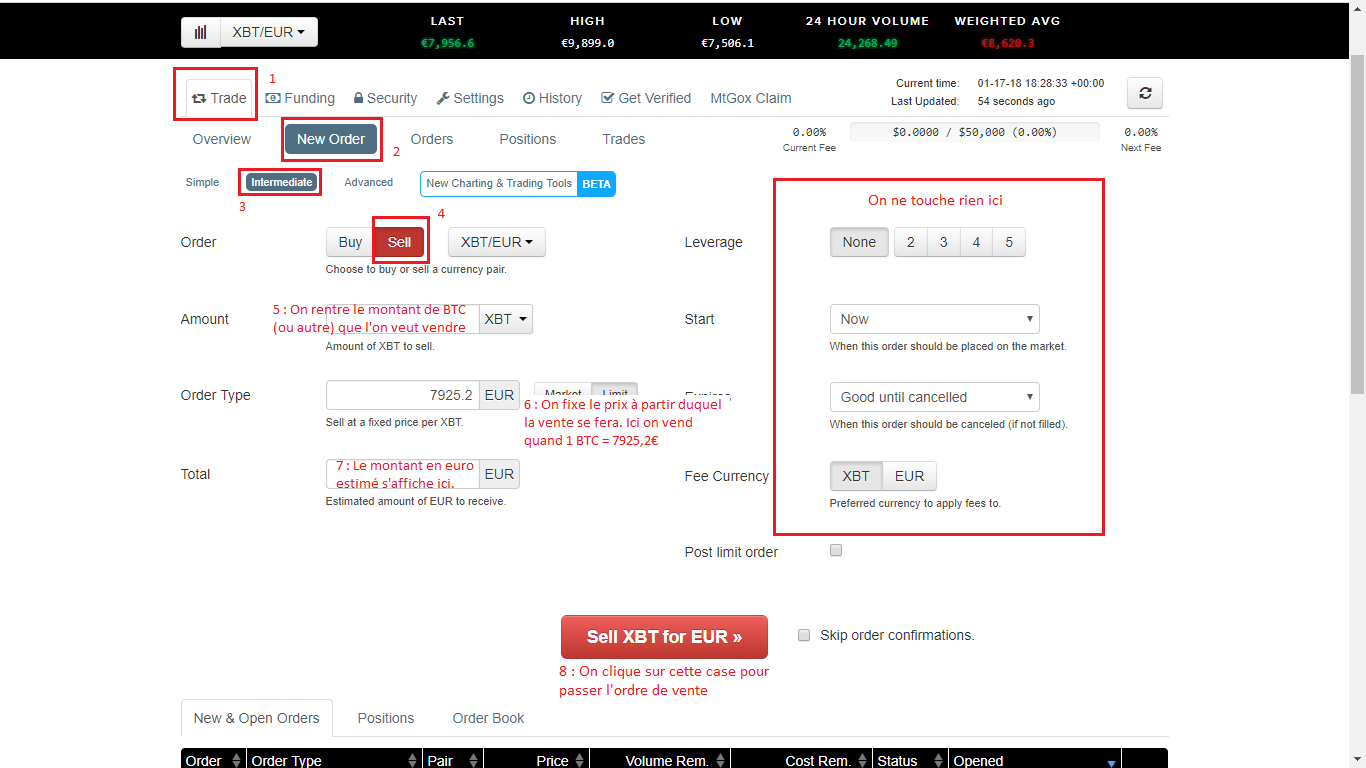
Task: Open the Security tab
Action: (385, 98)
